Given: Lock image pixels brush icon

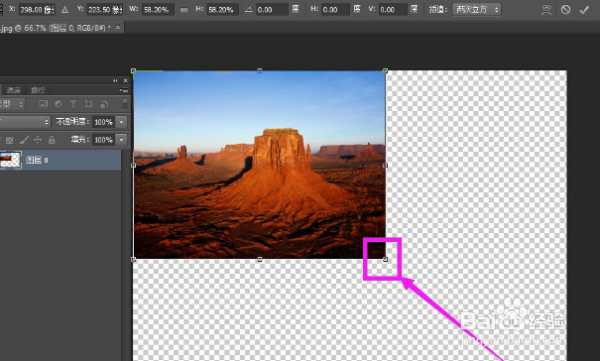Looking at the screenshot, I should (x=24, y=140).
